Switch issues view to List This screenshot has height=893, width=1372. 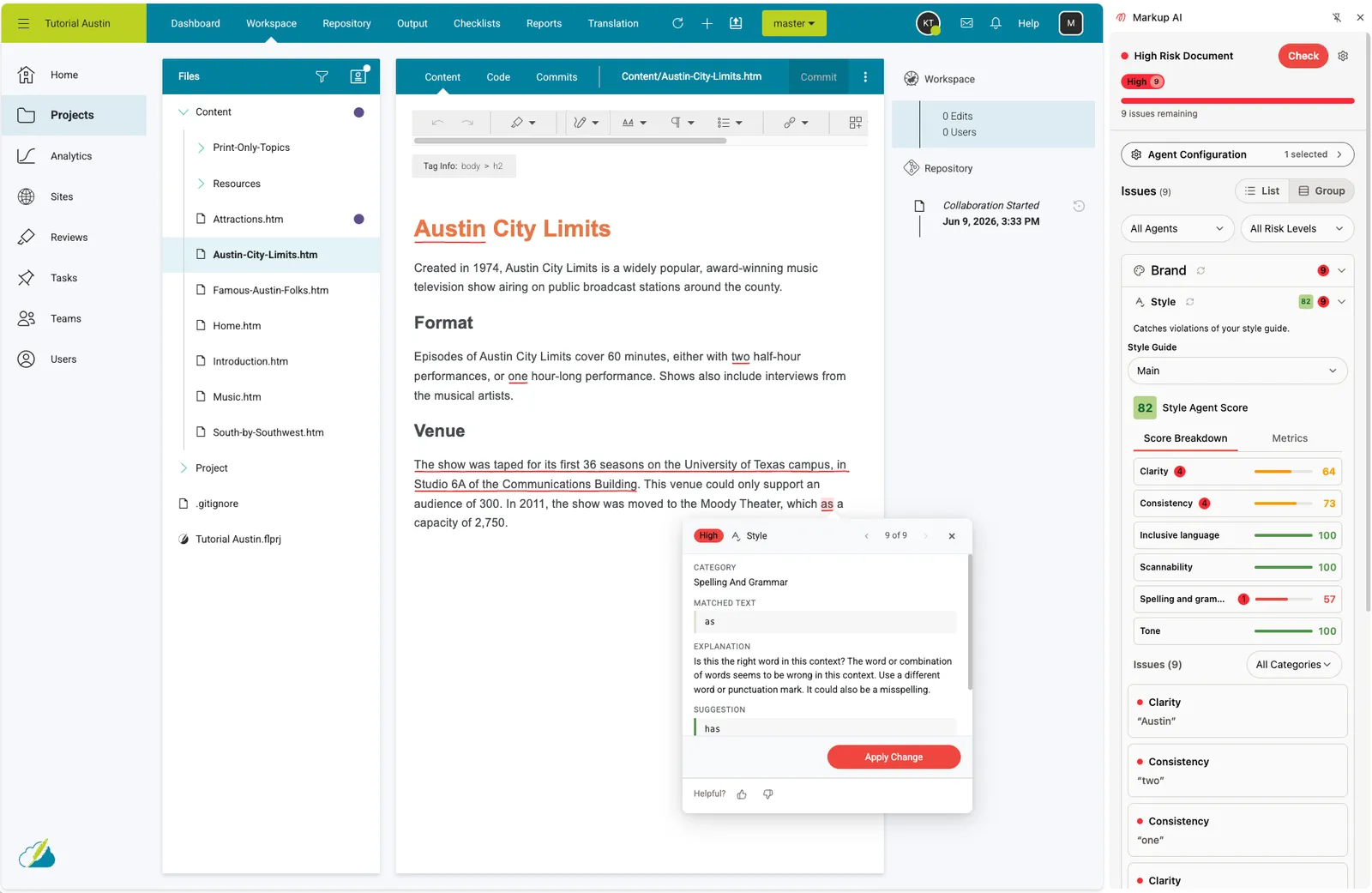point(1262,190)
